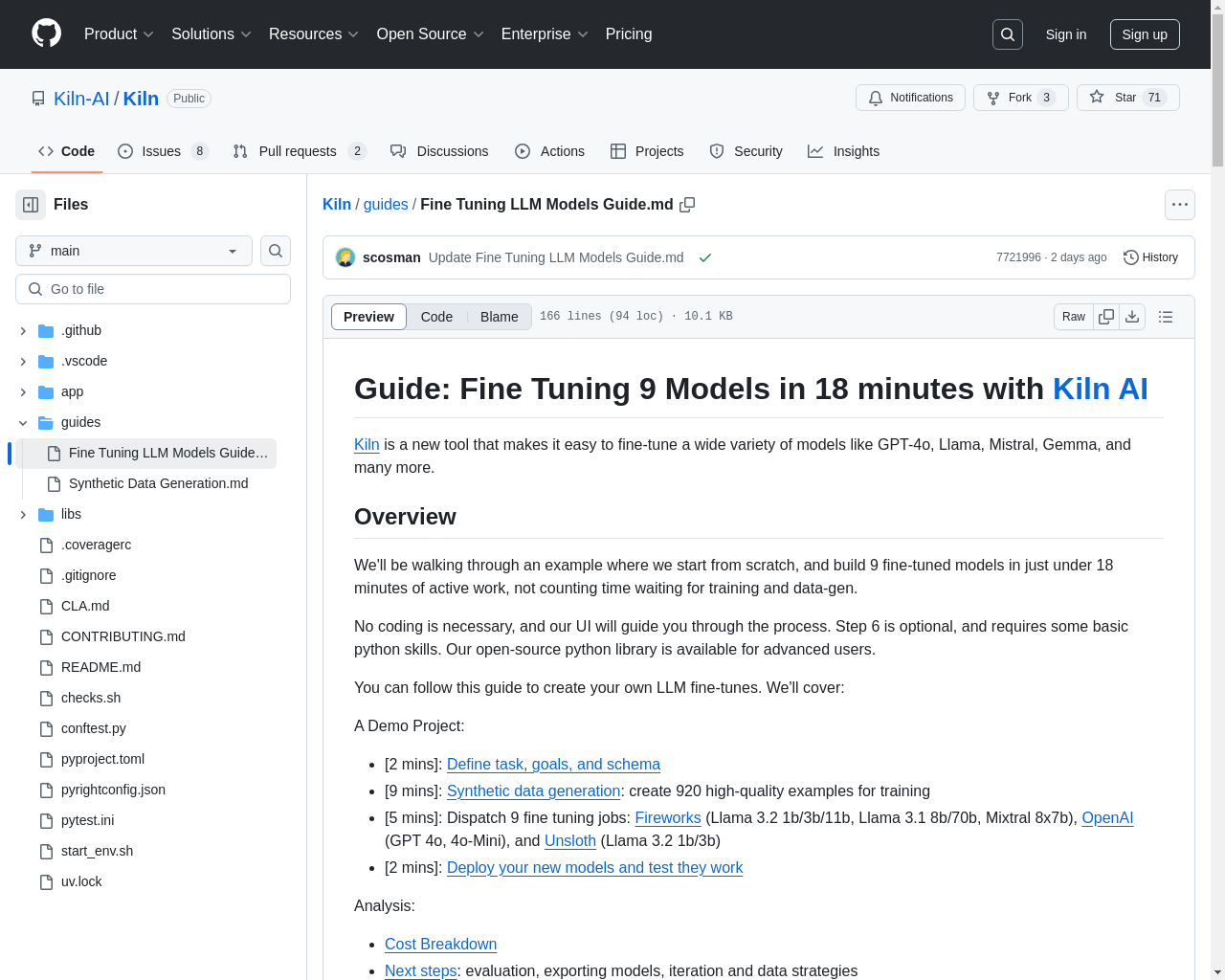Collapse the file tree side panel icon
The image size is (1225, 980).
[x=31, y=205]
